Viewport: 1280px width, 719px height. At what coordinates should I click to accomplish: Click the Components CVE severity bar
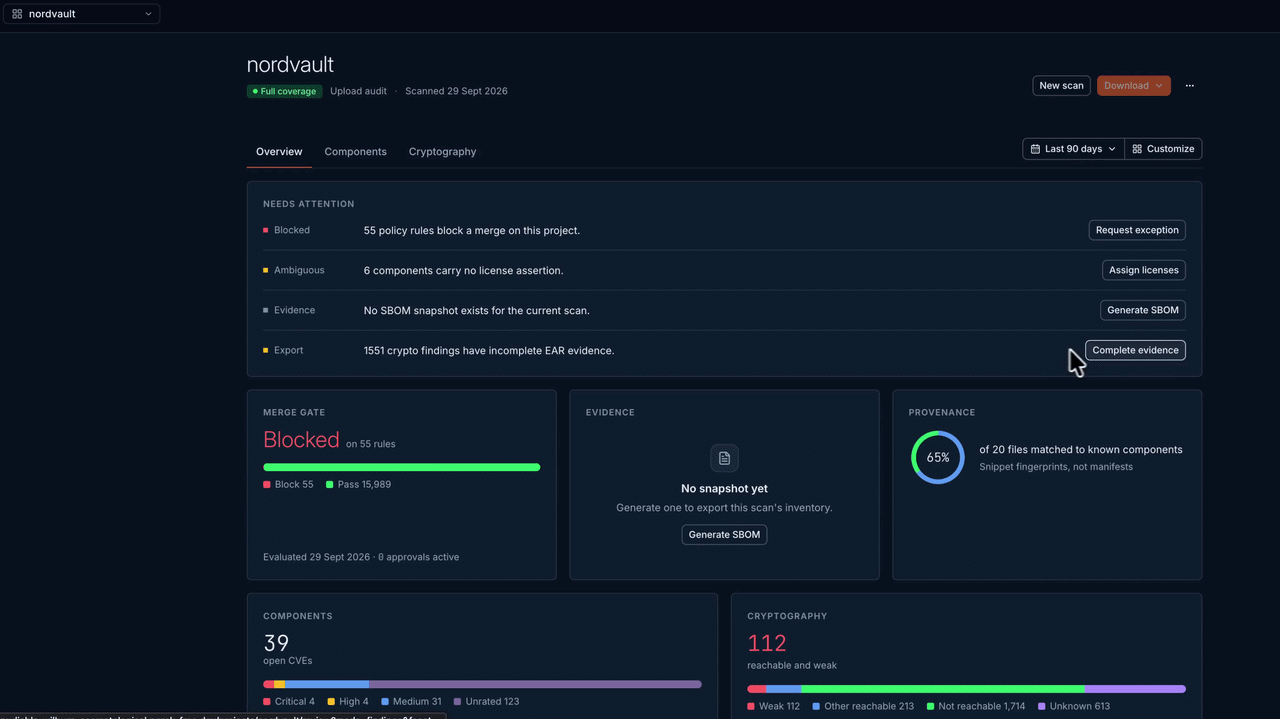pos(482,684)
